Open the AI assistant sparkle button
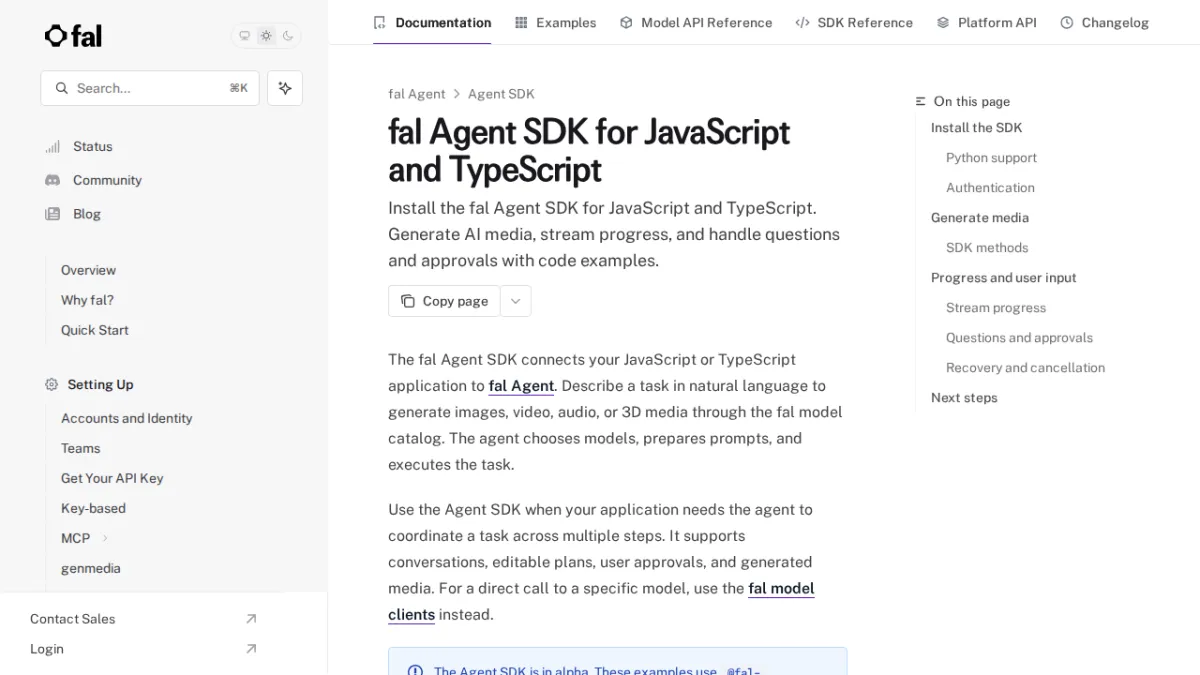This screenshot has height=675, width=1200. (285, 88)
